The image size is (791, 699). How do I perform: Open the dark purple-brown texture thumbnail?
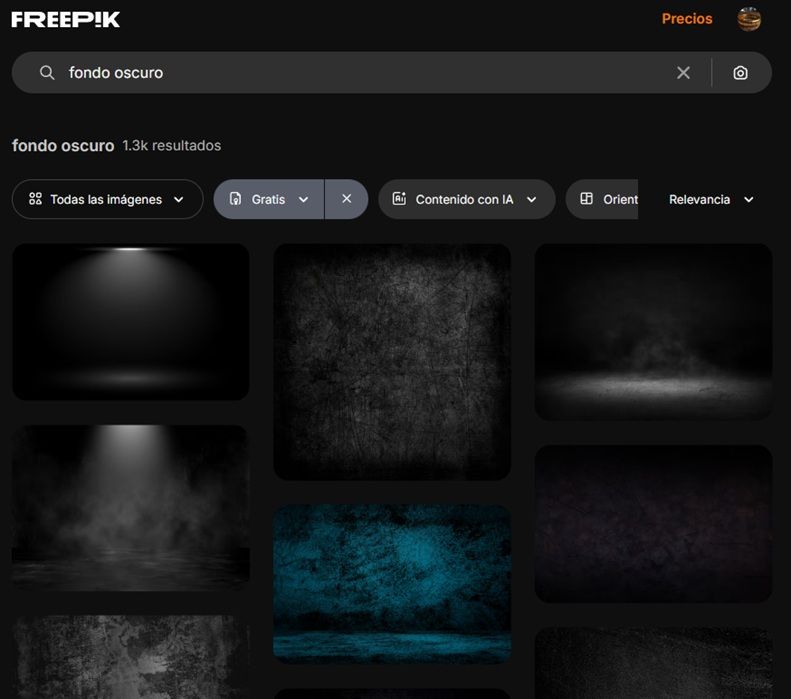click(x=653, y=523)
